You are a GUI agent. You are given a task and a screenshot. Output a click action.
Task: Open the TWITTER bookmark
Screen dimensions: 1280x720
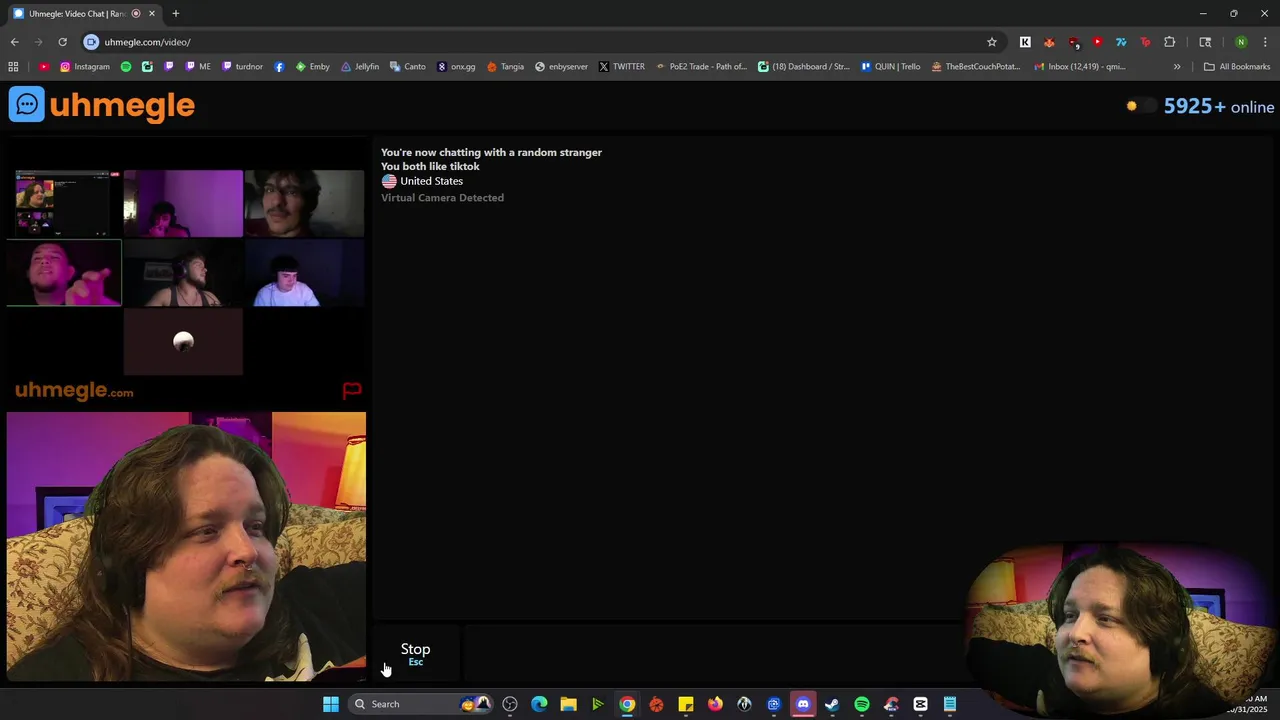point(621,67)
